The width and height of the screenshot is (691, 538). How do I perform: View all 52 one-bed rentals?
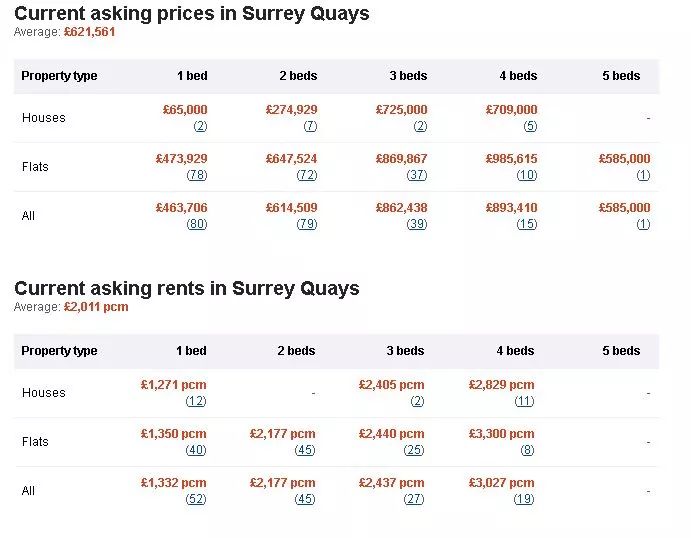(196, 499)
